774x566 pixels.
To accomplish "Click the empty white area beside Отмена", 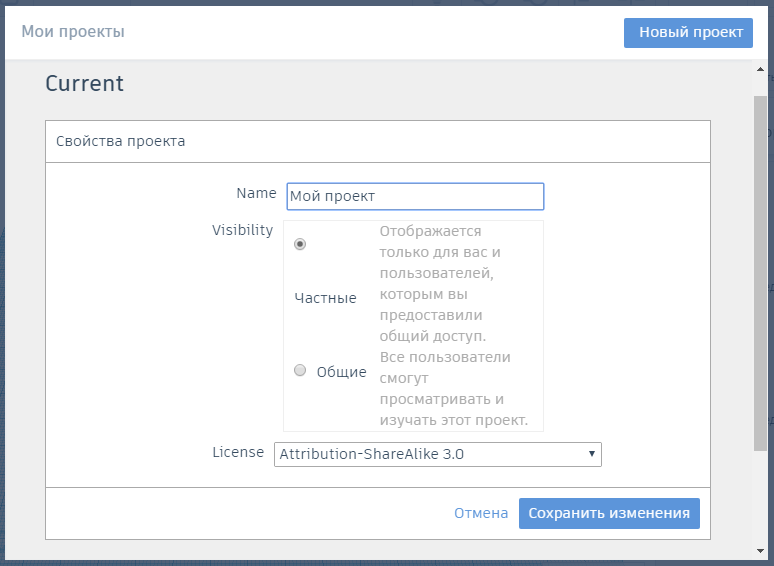I will click(250, 513).
